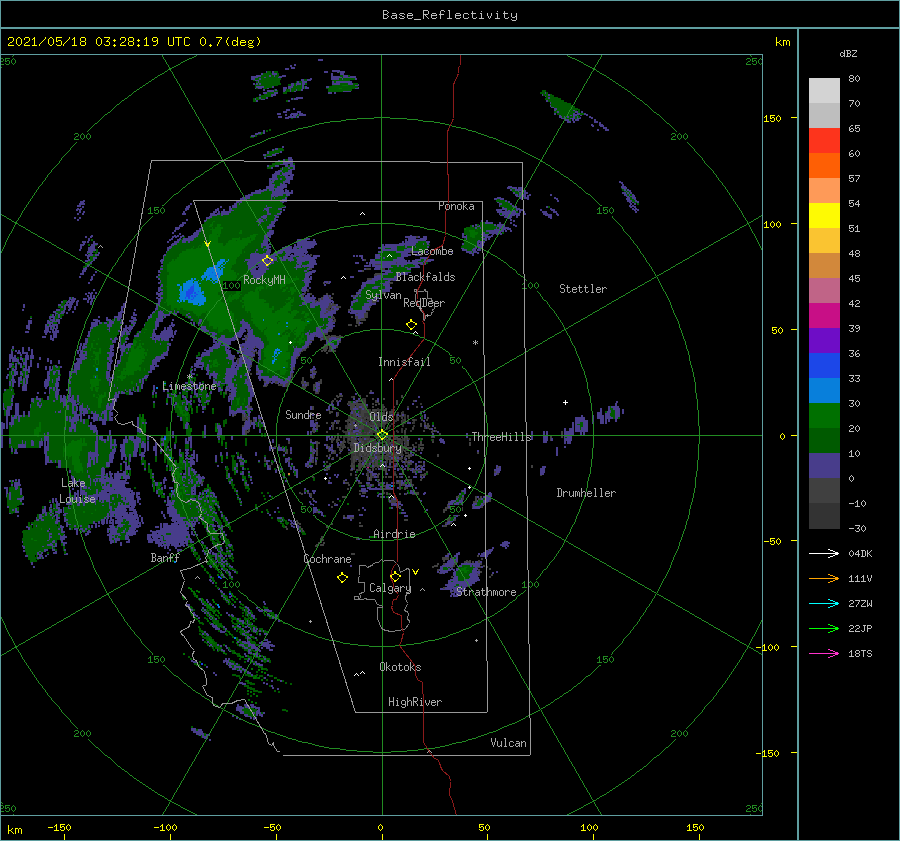Pick the light blue 30-33 dBZ swatch
Image resolution: width=900 pixels, height=841 pixels.
824,391
